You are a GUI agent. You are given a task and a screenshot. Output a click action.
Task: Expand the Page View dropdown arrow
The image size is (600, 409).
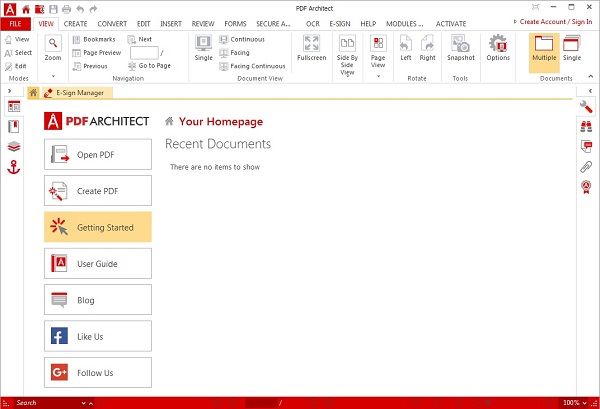tap(378, 76)
